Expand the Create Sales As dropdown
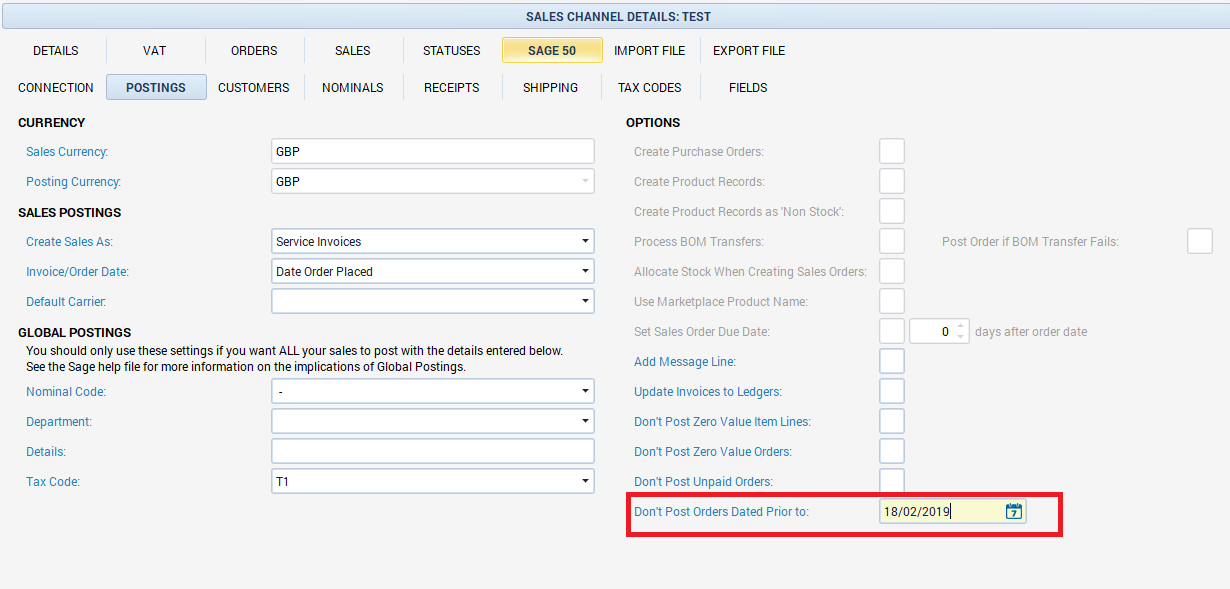This screenshot has height=589, width=1230. click(584, 242)
